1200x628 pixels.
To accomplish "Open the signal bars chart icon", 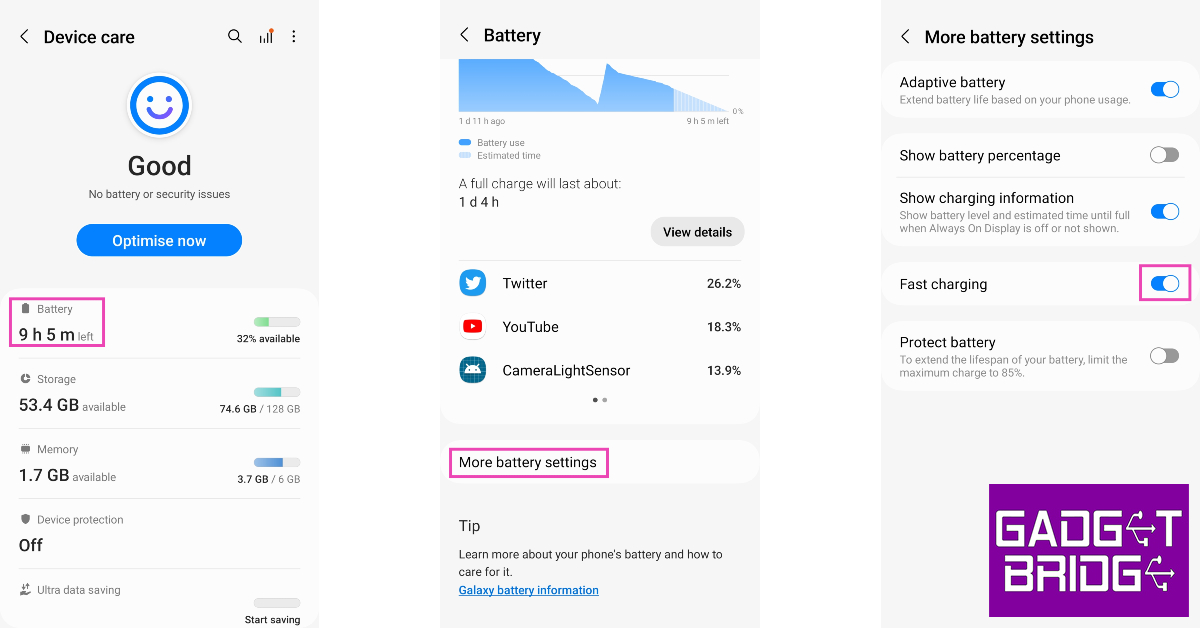I will (266, 37).
